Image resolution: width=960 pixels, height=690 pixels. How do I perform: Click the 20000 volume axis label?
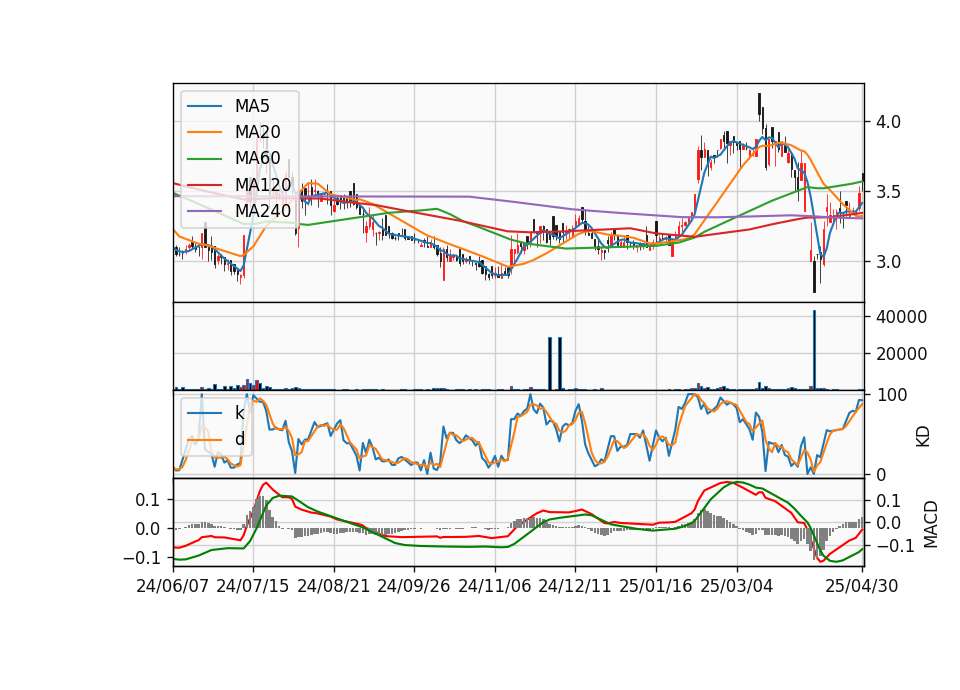[x=901, y=354]
